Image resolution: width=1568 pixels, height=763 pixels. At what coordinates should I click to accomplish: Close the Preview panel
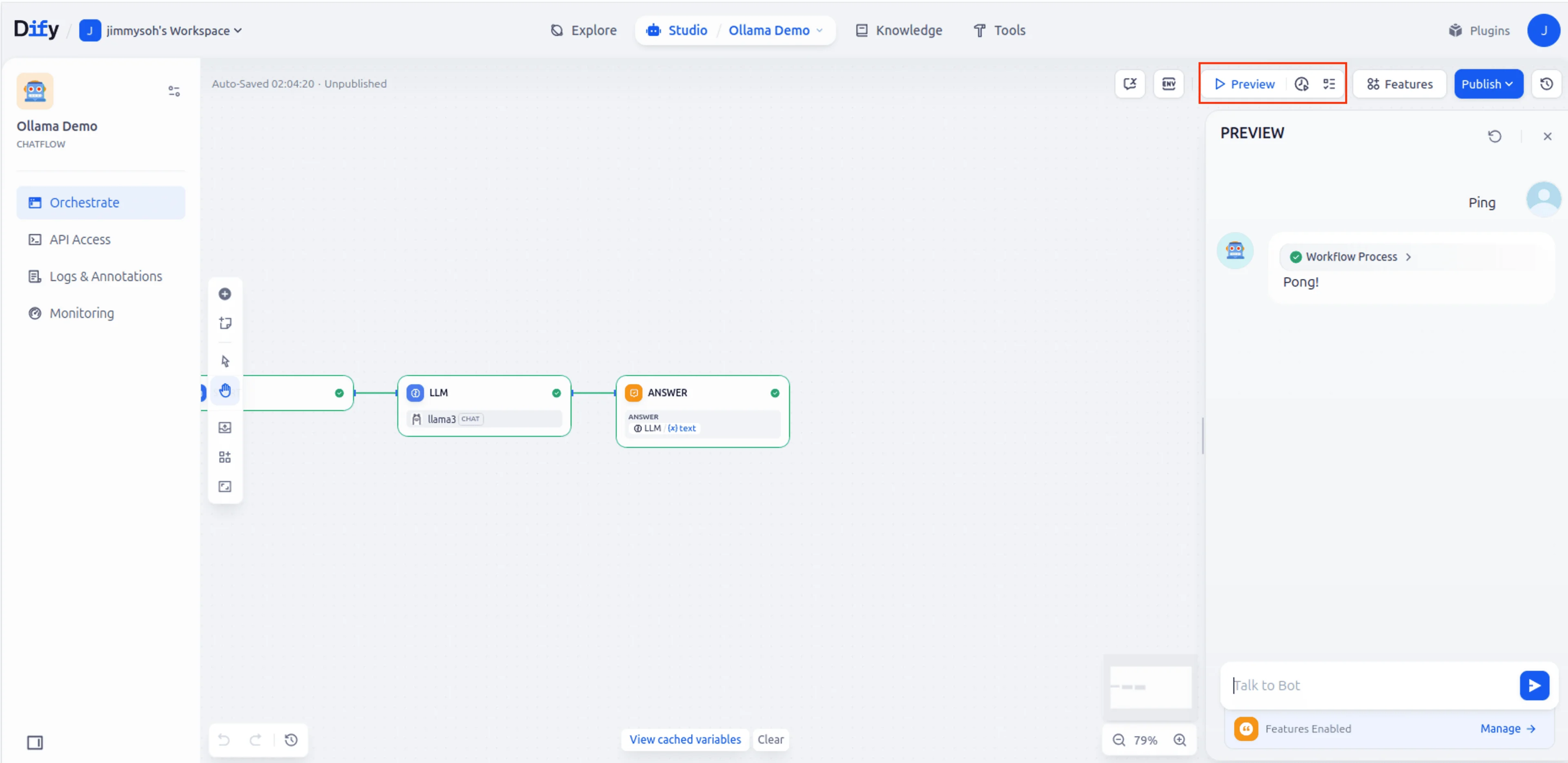point(1547,136)
